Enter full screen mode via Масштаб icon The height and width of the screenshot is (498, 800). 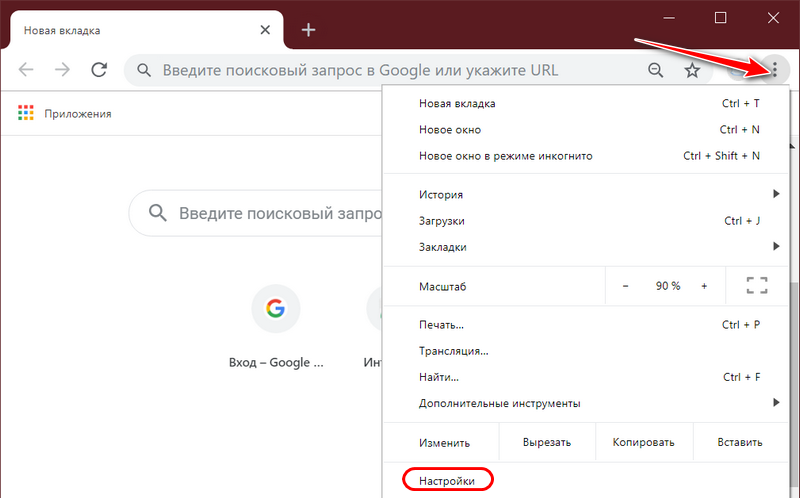click(x=757, y=286)
